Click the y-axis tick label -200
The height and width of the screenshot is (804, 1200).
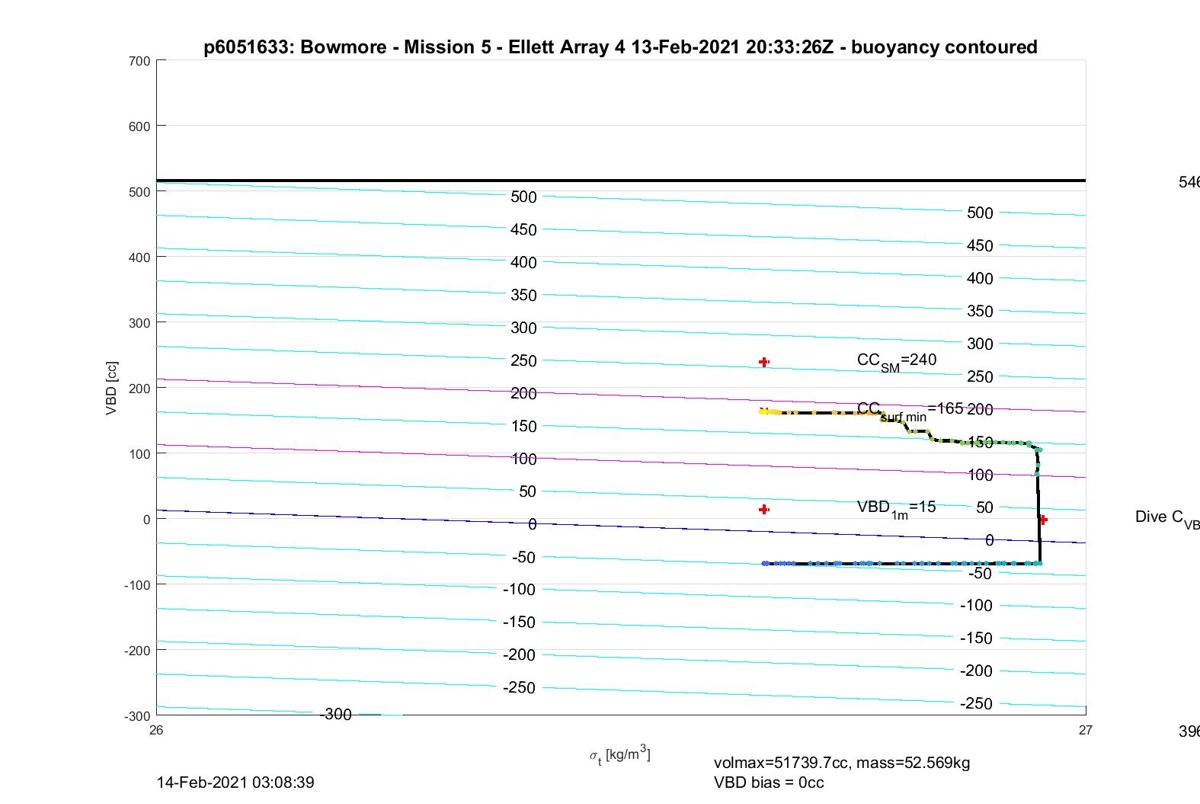tap(136, 650)
